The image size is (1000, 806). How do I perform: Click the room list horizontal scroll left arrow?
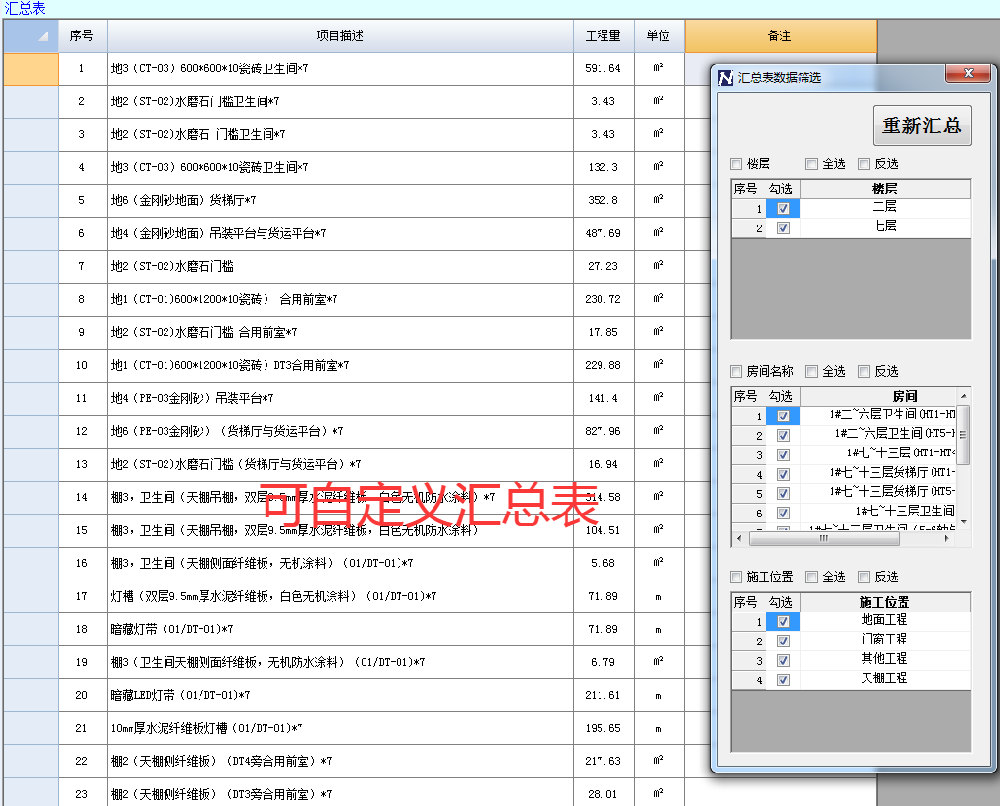[x=739, y=539]
